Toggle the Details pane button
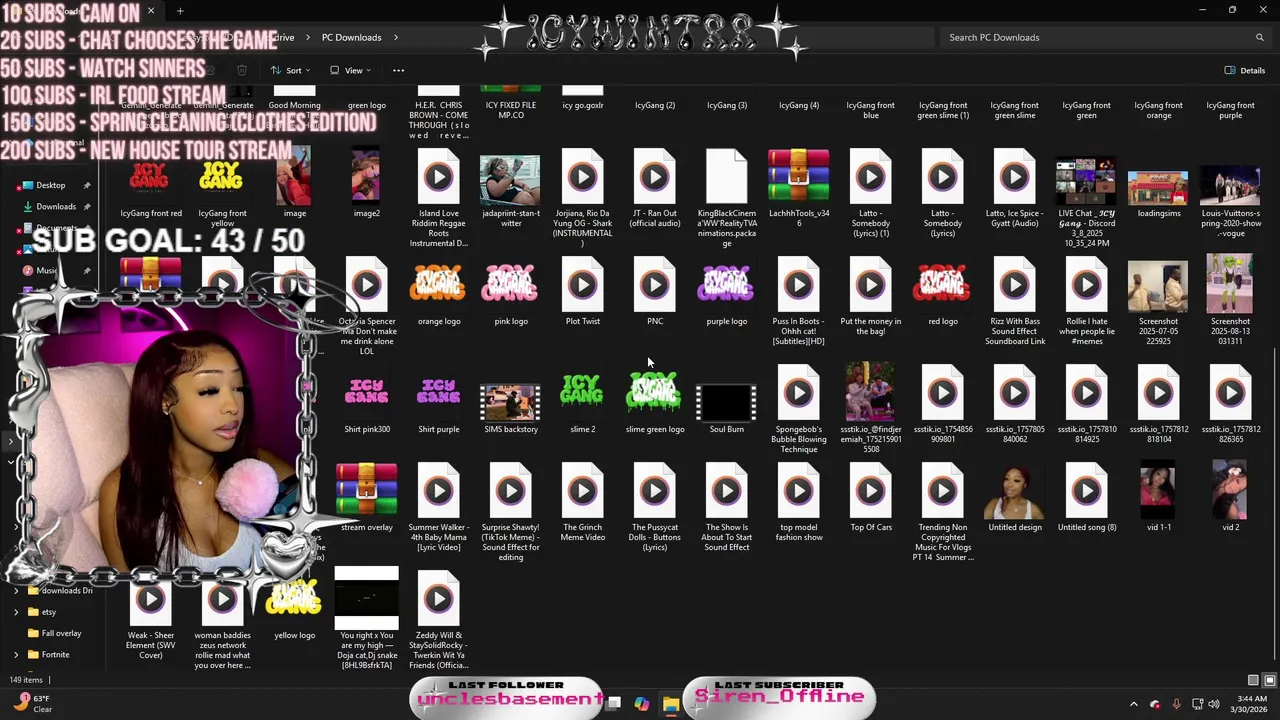Viewport: 1280px width, 720px height. coord(1245,70)
